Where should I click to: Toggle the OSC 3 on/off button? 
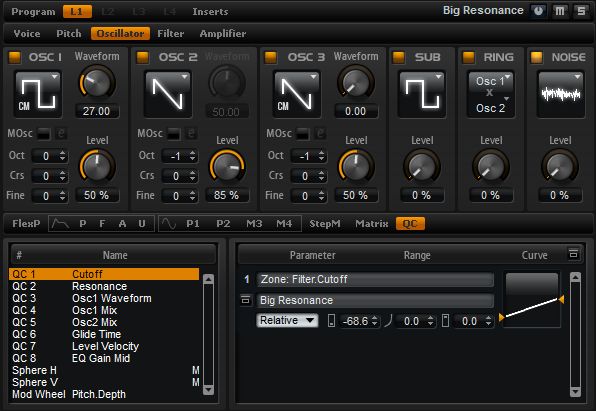pyautogui.click(x=271, y=57)
